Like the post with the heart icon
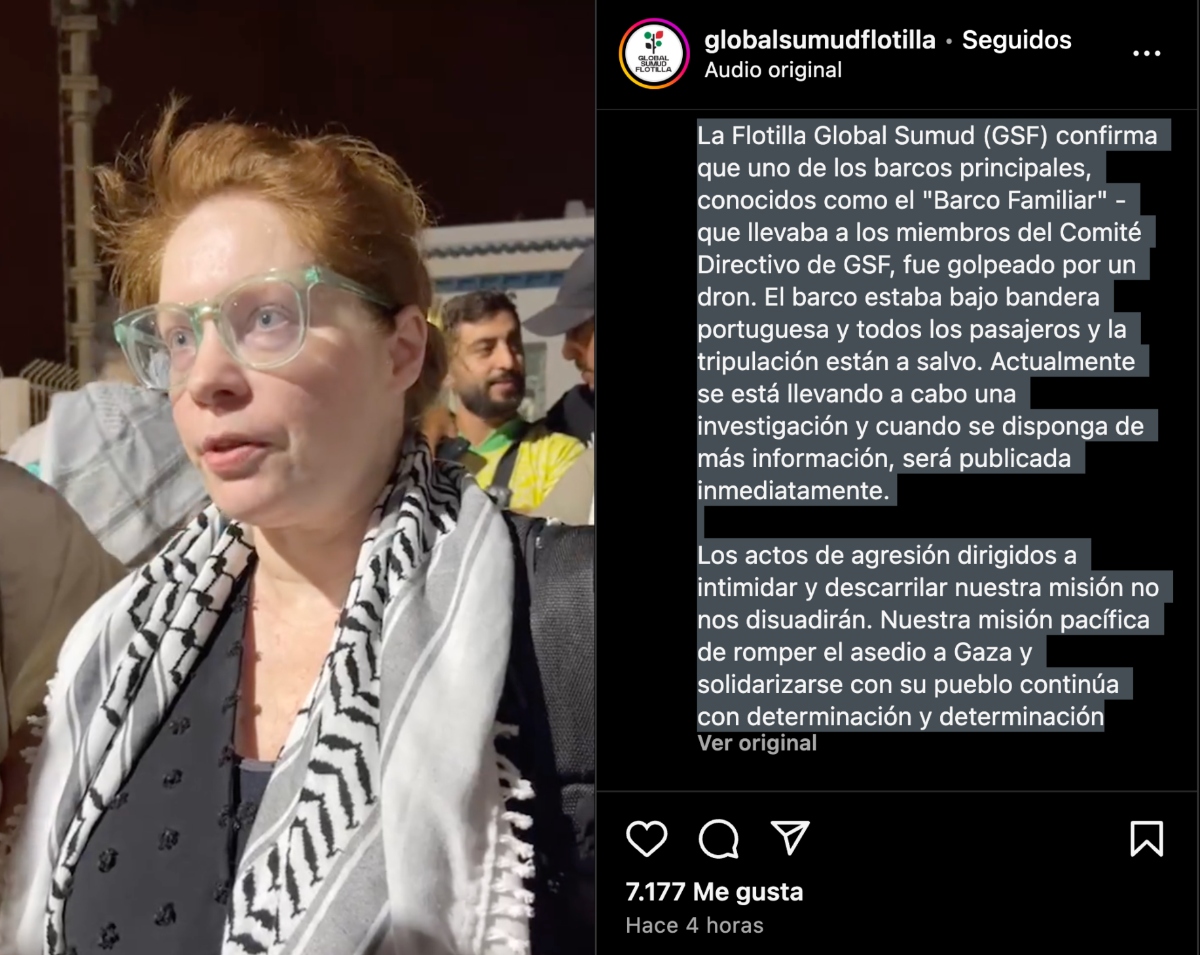The height and width of the screenshot is (955, 1200). click(x=646, y=838)
